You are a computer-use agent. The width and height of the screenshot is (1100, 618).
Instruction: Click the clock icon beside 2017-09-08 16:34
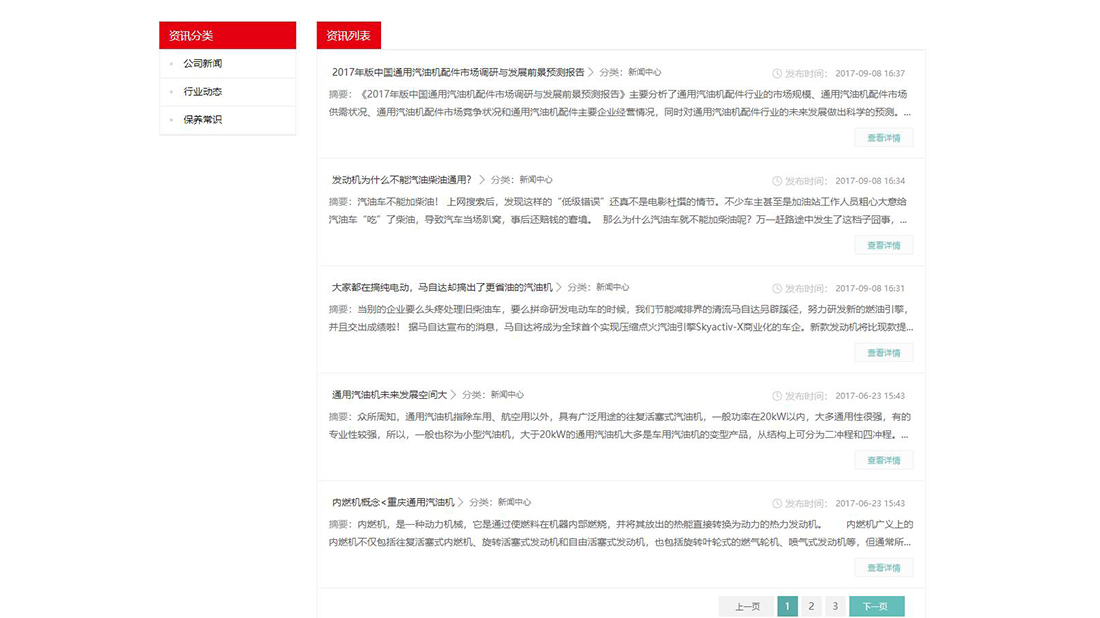coord(777,181)
